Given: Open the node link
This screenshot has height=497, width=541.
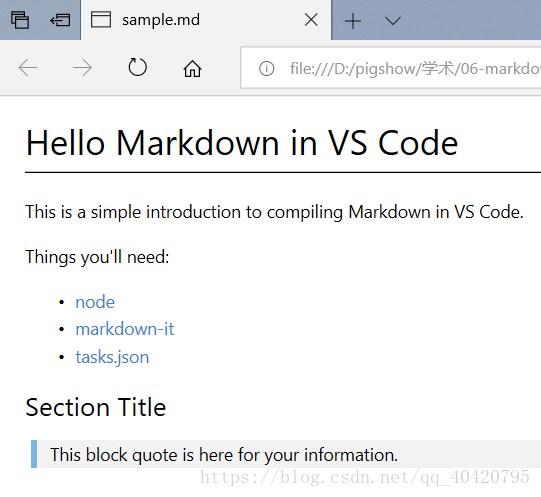Looking at the screenshot, I should 95,302.
